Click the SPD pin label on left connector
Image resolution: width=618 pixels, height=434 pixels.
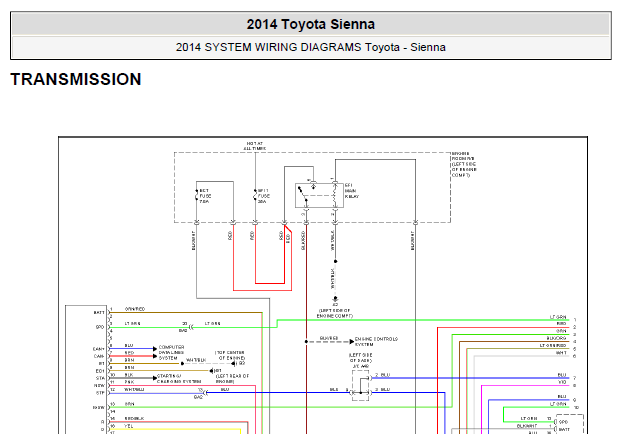click(100, 327)
